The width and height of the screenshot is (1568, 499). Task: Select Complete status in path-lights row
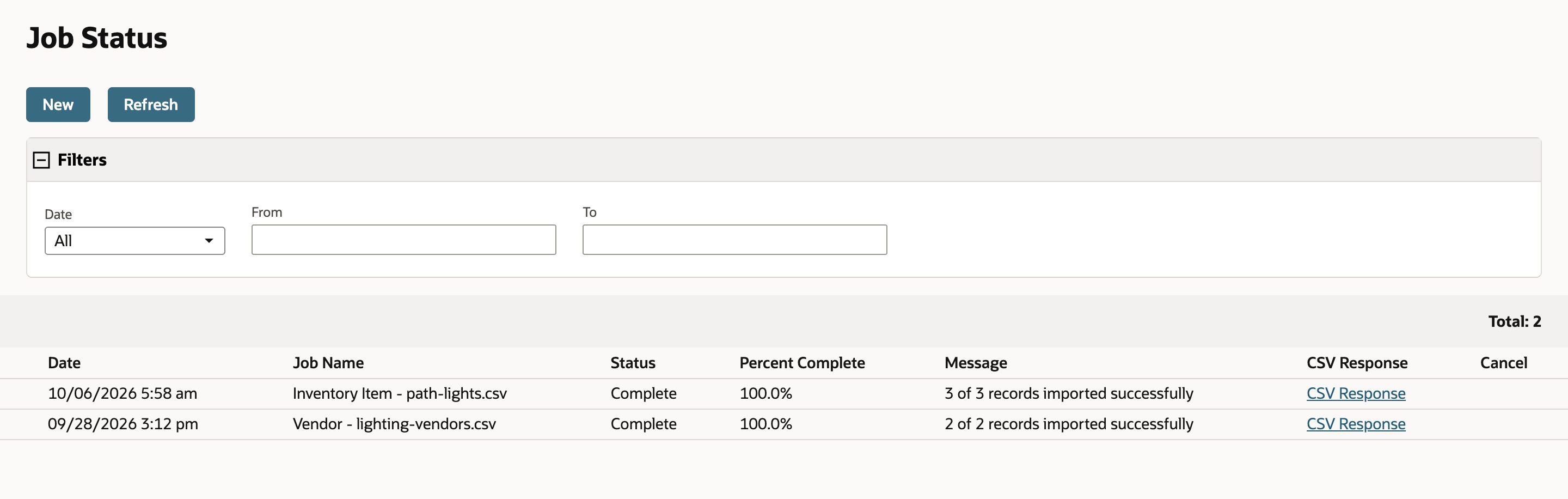(x=644, y=394)
